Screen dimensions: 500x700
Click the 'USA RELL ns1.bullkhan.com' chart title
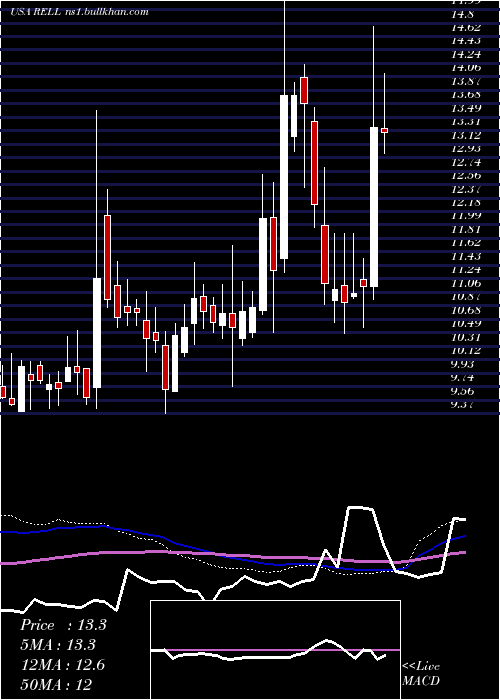79,12
